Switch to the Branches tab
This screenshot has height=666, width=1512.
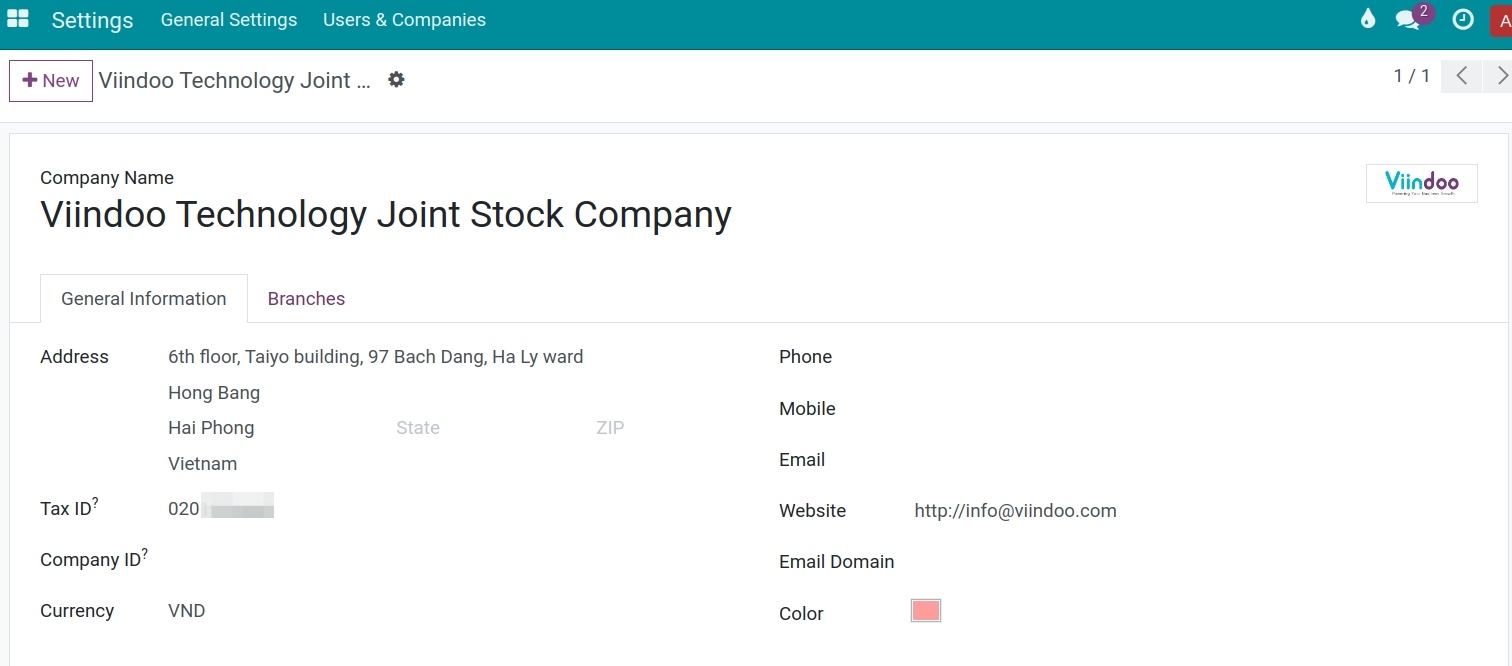[306, 299]
